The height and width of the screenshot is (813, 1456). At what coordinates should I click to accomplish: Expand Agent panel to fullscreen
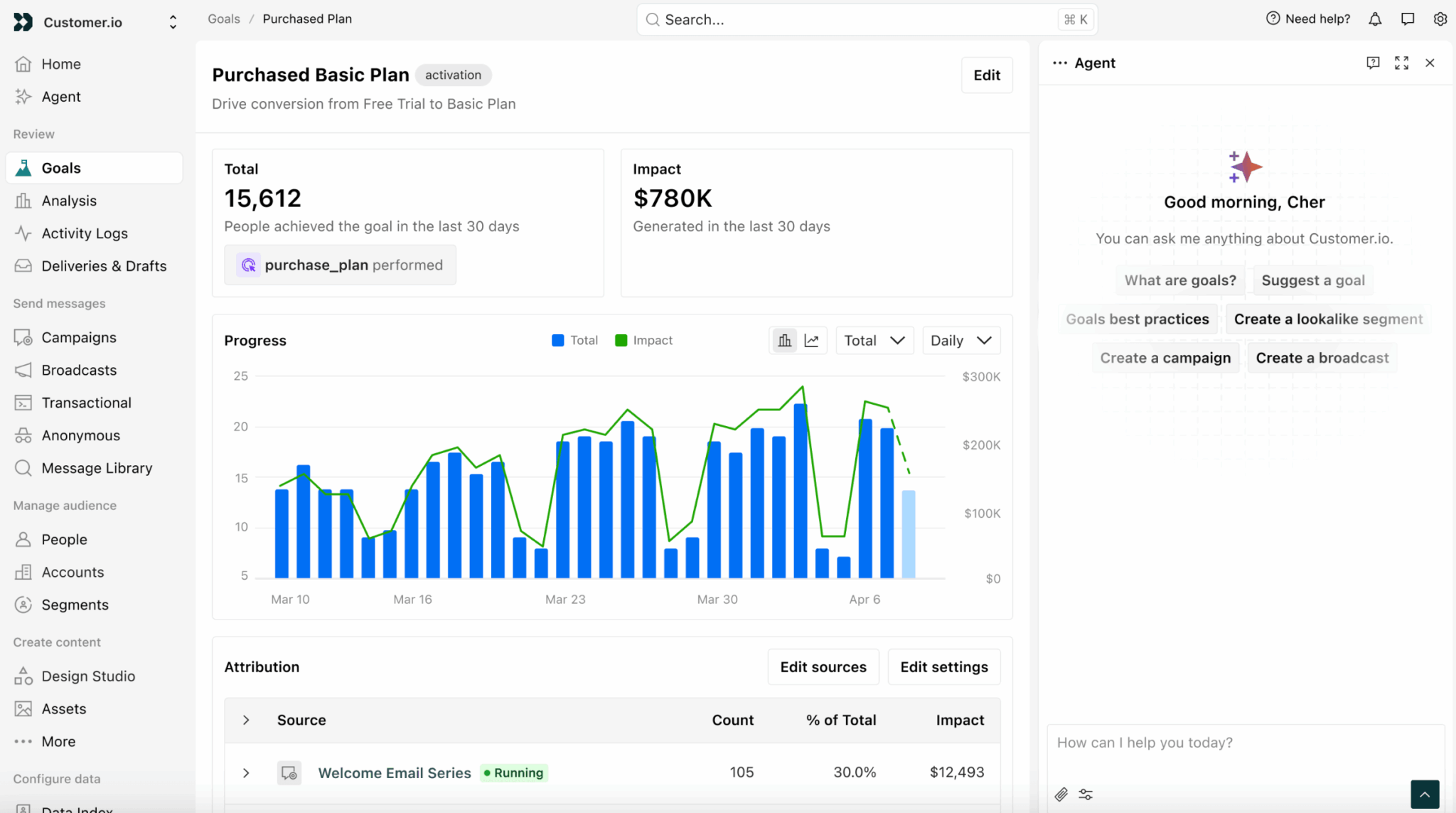[x=1401, y=63]
